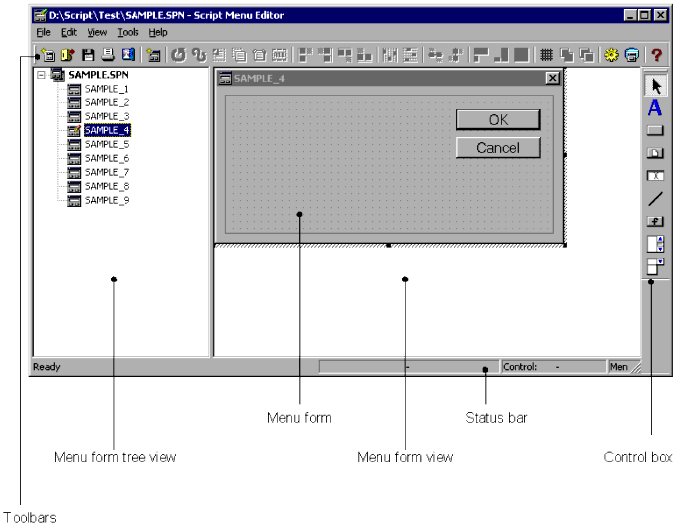Select SAMPLE_1 in the tree view

pyautogui.click(x=106, y=89)
